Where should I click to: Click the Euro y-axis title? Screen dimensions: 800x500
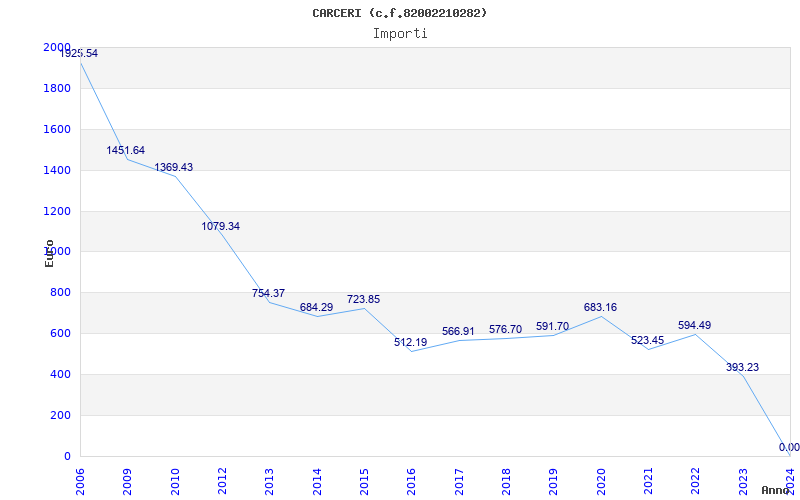49,253
